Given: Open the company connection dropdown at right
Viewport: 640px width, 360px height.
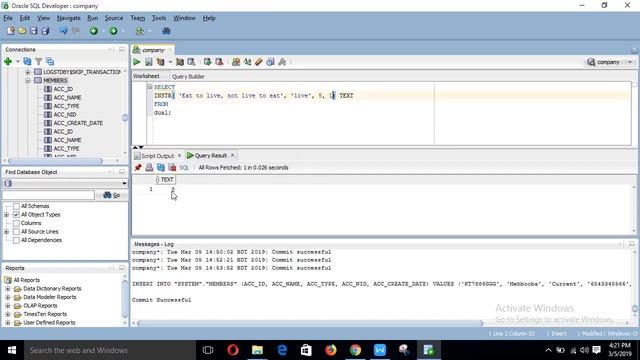Looking at the screenshot, I should 630,62.
